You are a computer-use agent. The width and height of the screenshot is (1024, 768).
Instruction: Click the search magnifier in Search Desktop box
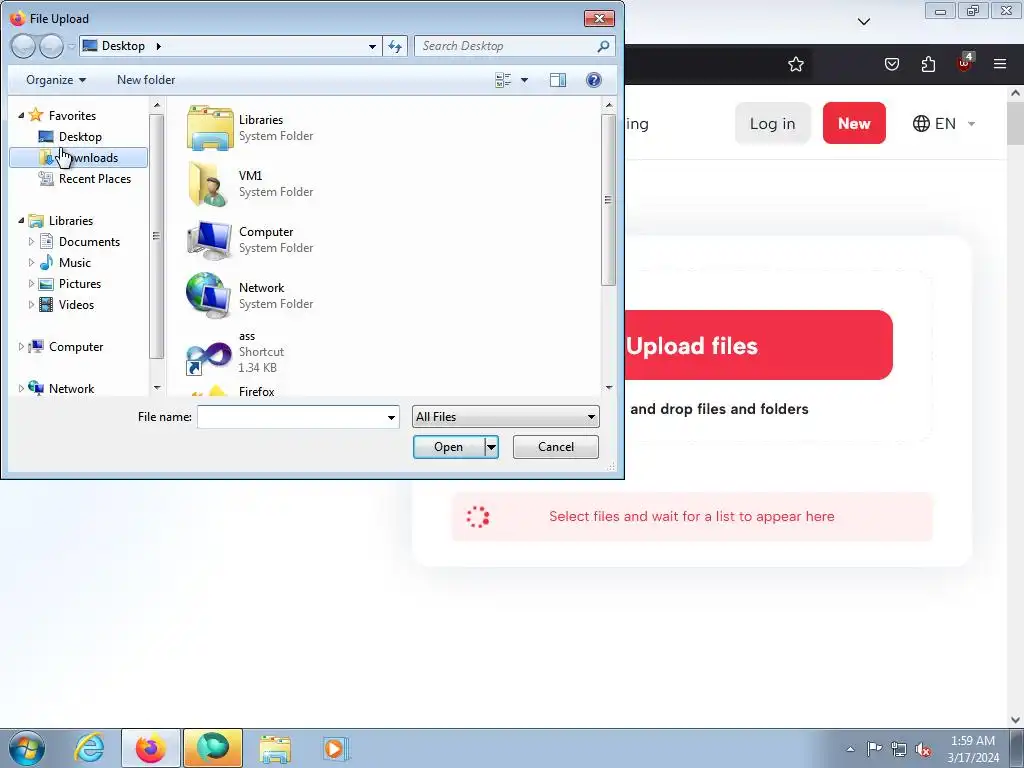(603, 46)
